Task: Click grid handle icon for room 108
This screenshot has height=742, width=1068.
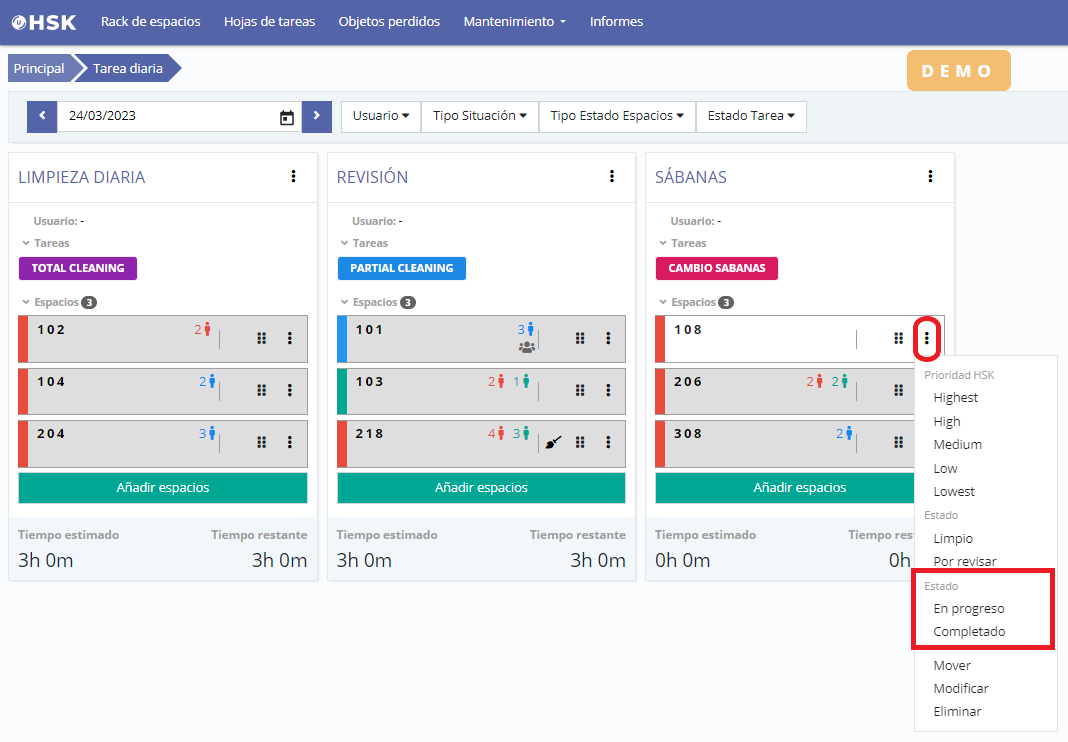Action: tap(898, 338)
